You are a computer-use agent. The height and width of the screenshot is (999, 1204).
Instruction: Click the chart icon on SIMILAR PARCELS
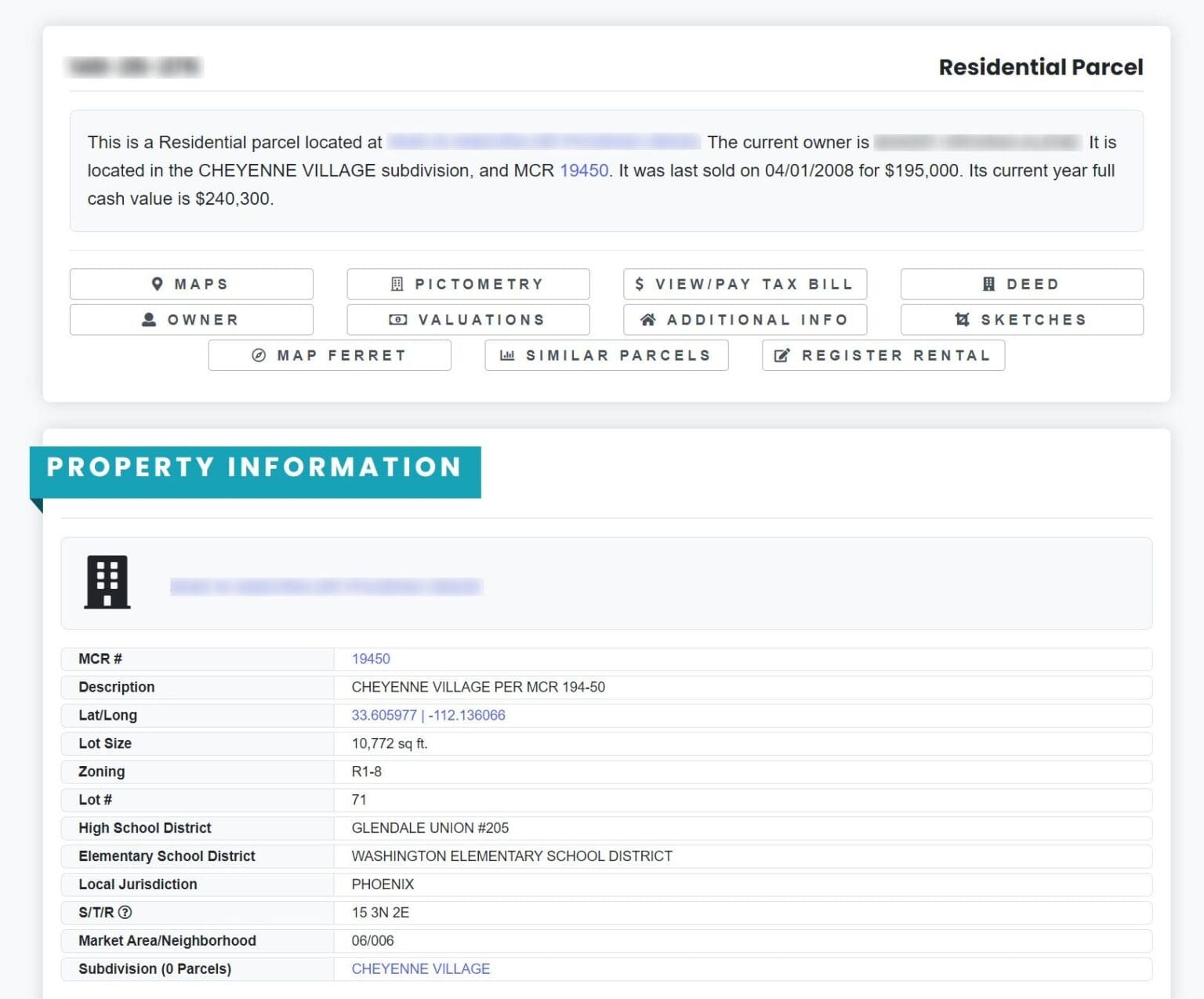[x=507, y=354]
